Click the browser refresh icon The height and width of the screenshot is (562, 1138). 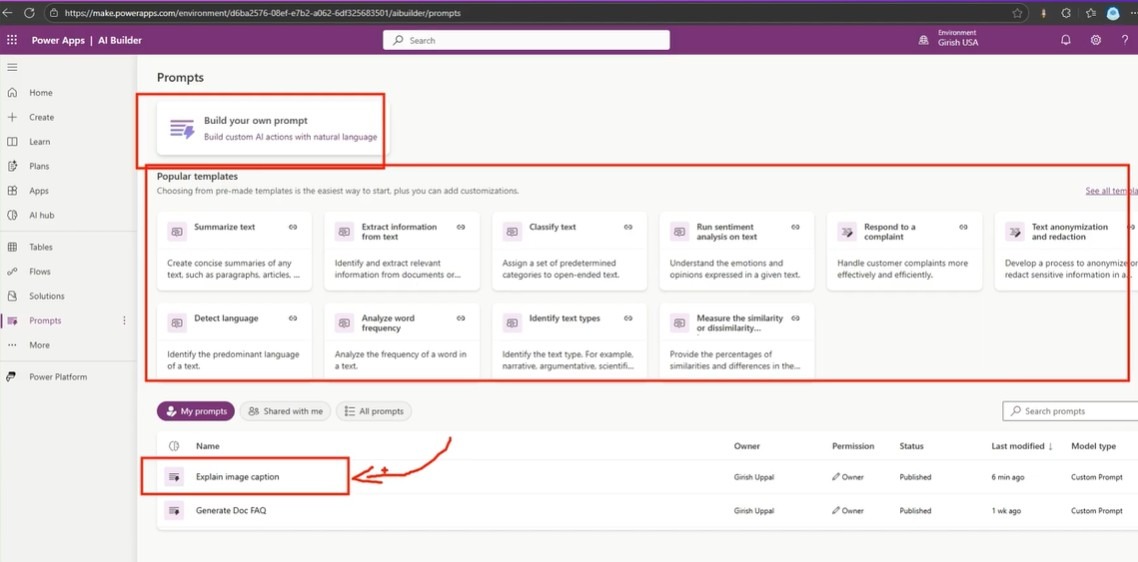[29, 13]
